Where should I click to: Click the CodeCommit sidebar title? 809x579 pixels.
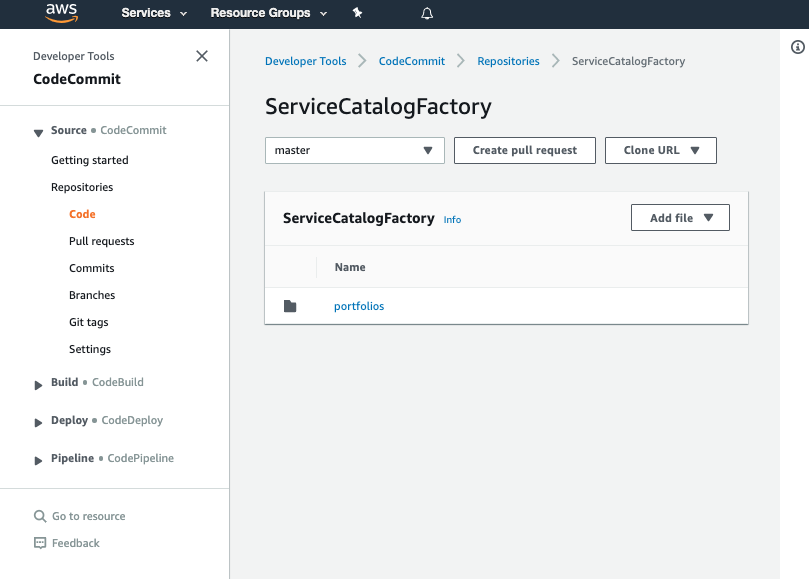click(77, 79)
